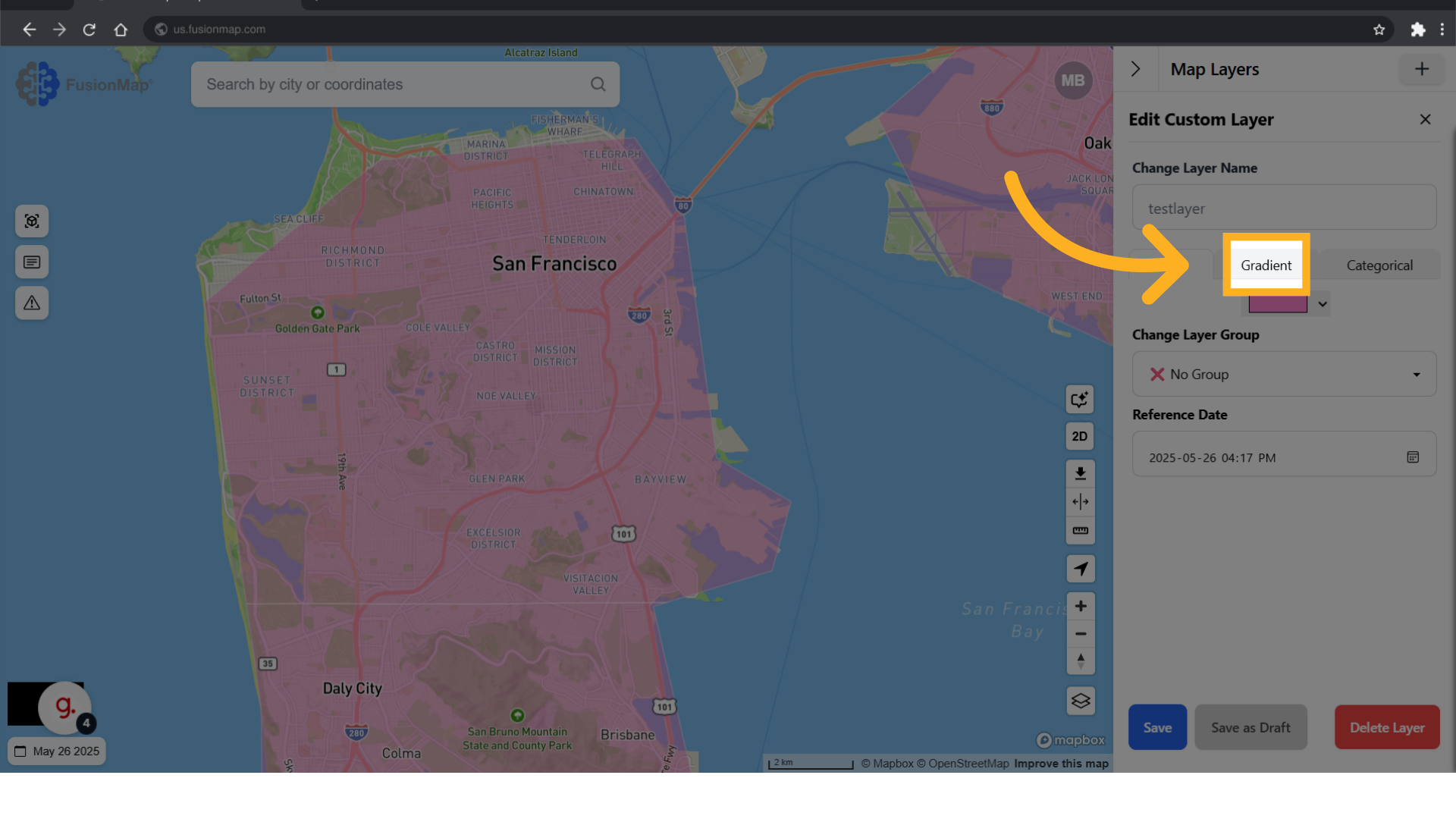Click the red Delete Layer button
The width and height of the screenshot is (1456, 819).
tap(1387, 727)
